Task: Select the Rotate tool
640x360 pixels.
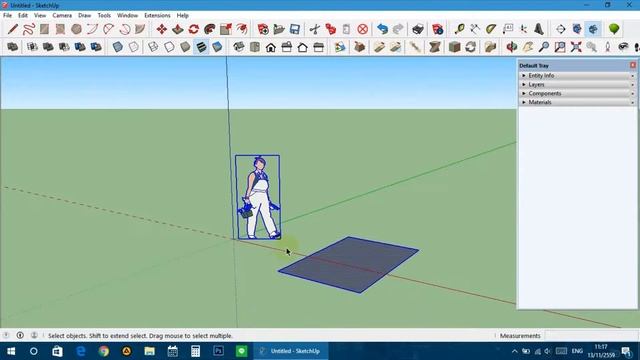Action: (x=193, y=29)
